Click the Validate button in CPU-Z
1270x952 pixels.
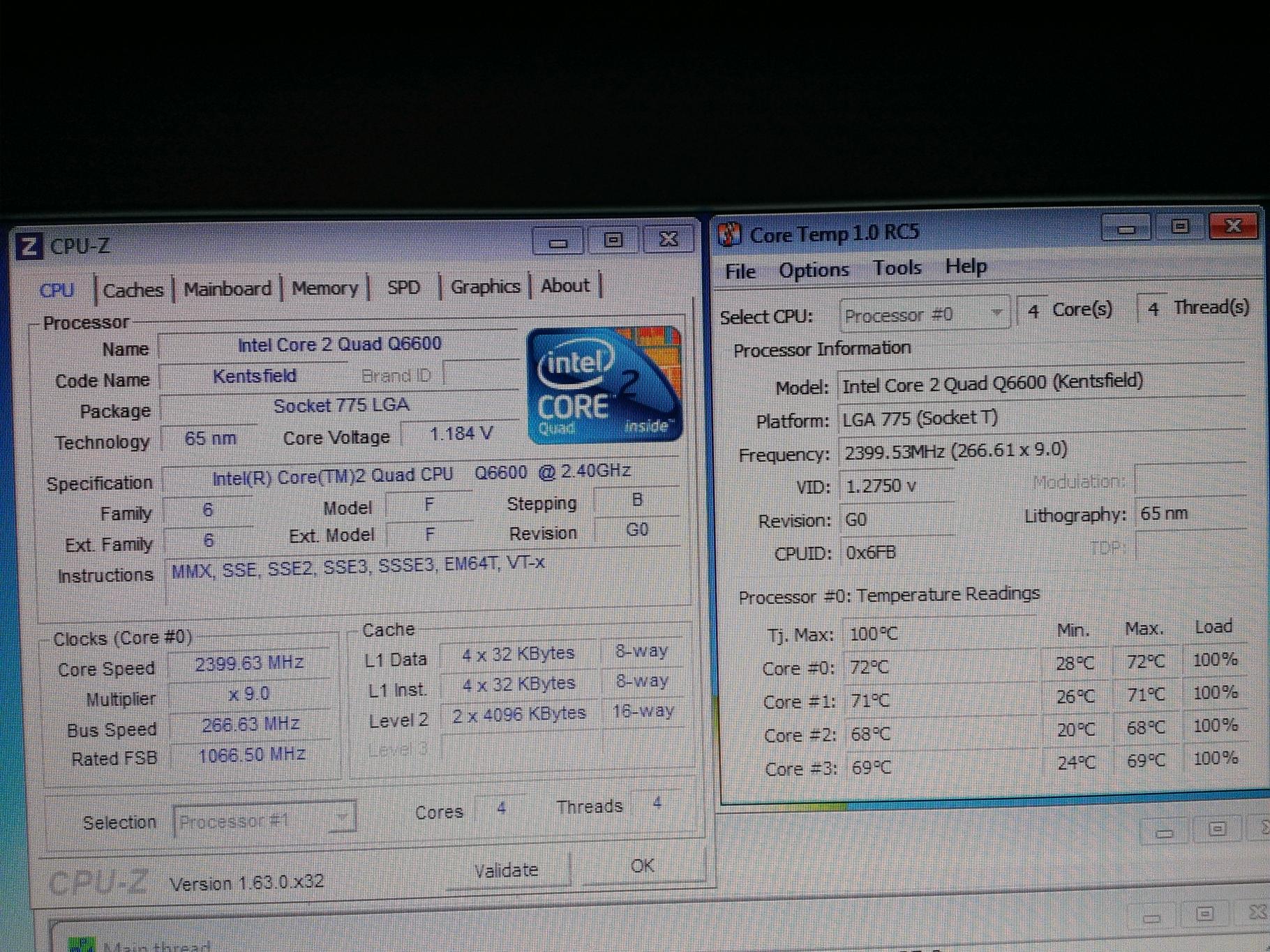point(507,870)
